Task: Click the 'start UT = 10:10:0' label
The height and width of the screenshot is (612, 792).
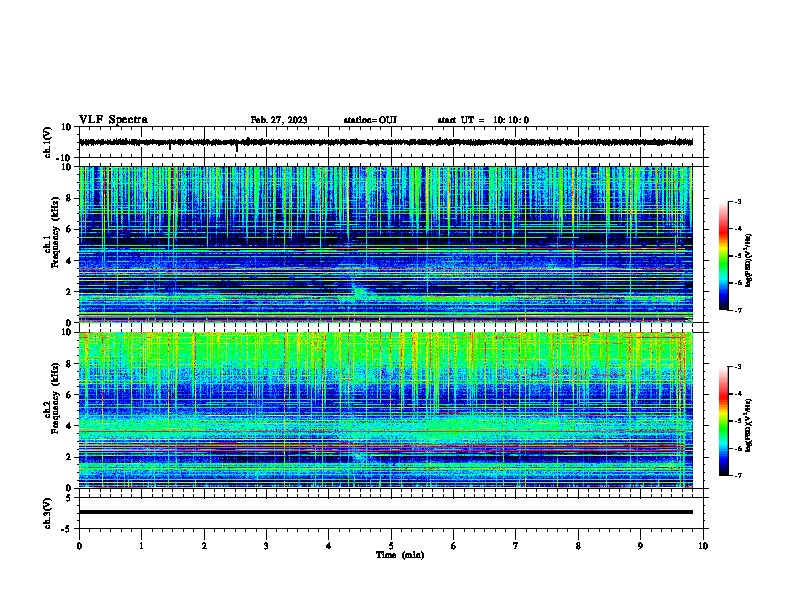Action: (483, 120)
